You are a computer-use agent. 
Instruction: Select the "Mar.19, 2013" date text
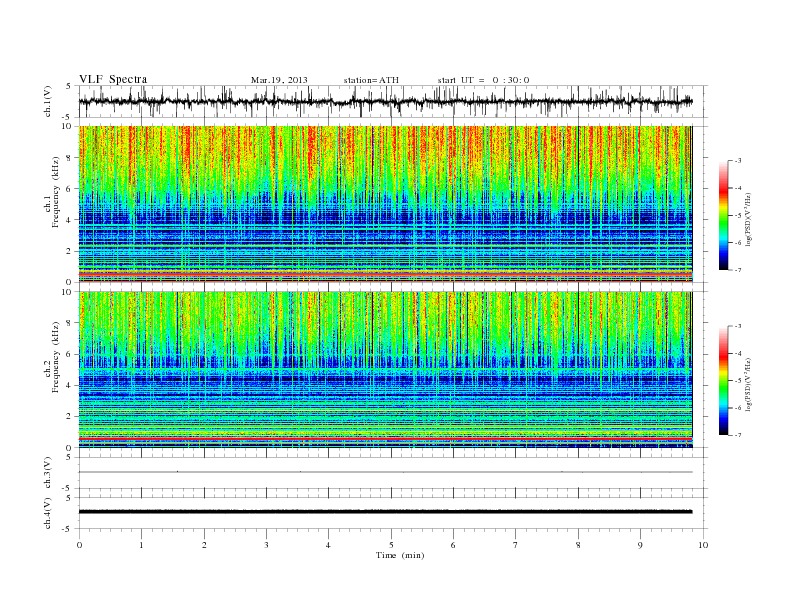[x=279, y=80]
